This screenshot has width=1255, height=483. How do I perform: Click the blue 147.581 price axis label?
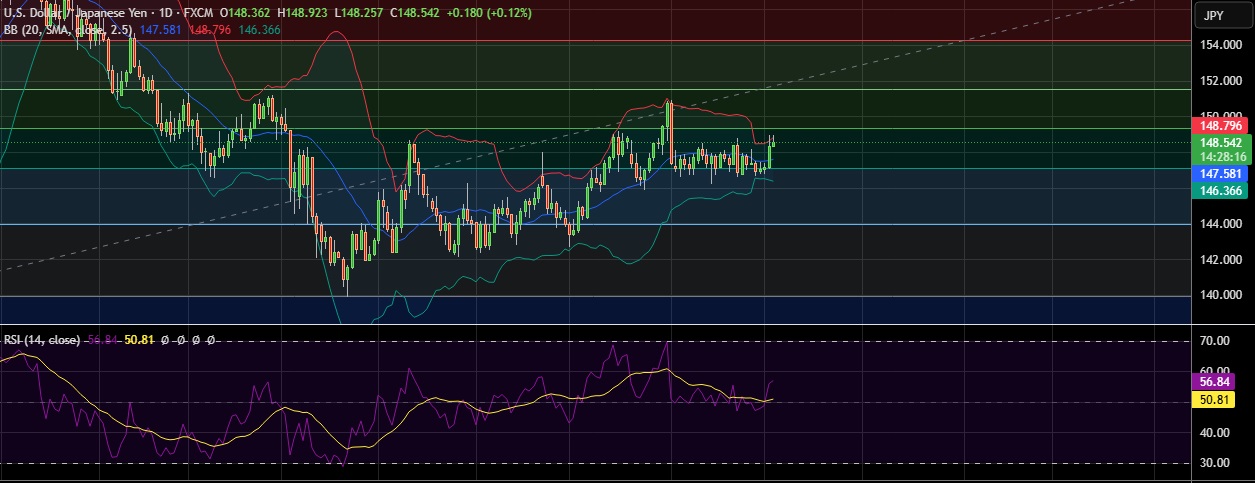tap(1220, 174)
